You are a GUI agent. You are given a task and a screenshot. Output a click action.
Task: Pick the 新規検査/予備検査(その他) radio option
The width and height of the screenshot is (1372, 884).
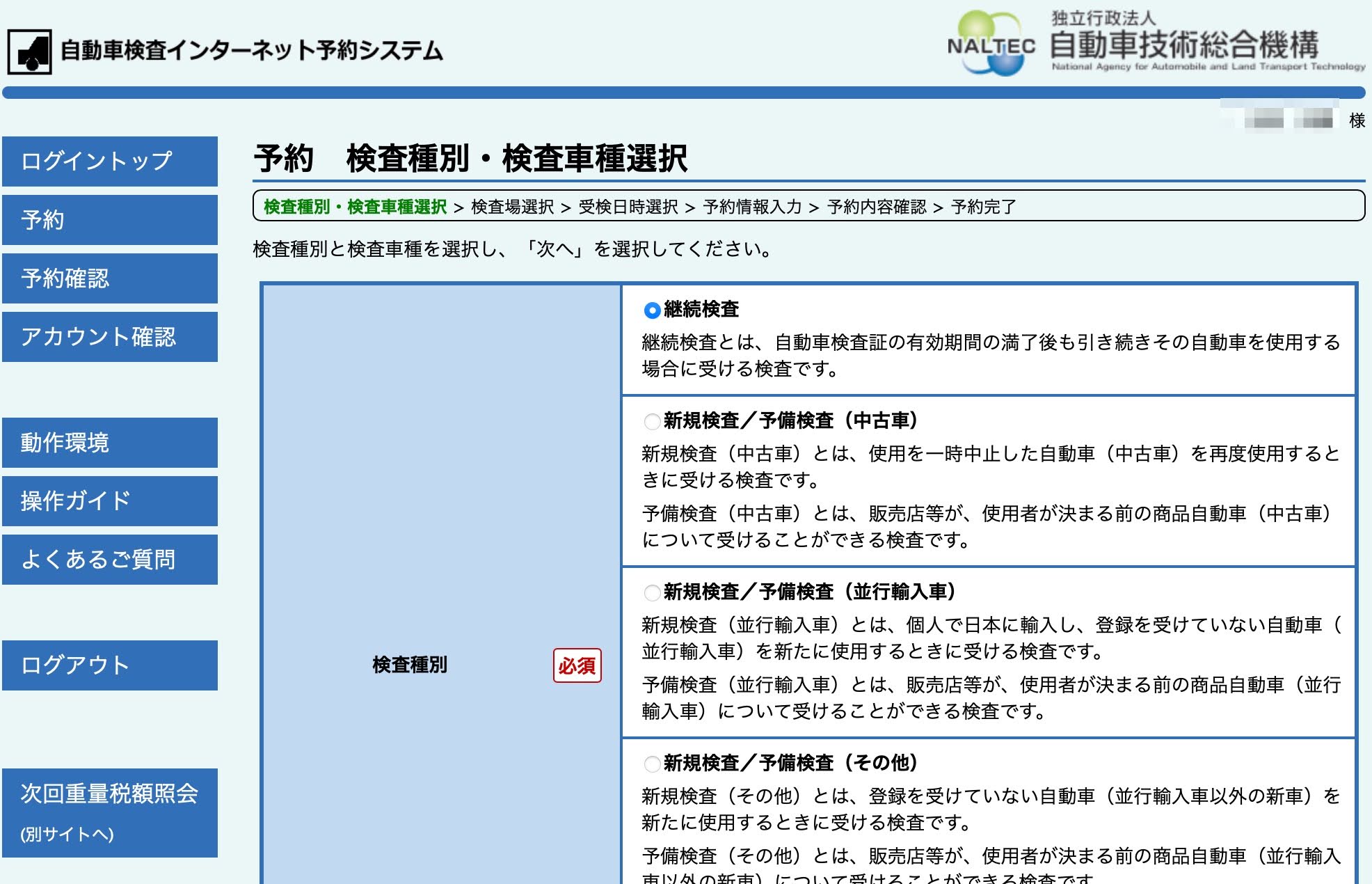tap(652, 764)
